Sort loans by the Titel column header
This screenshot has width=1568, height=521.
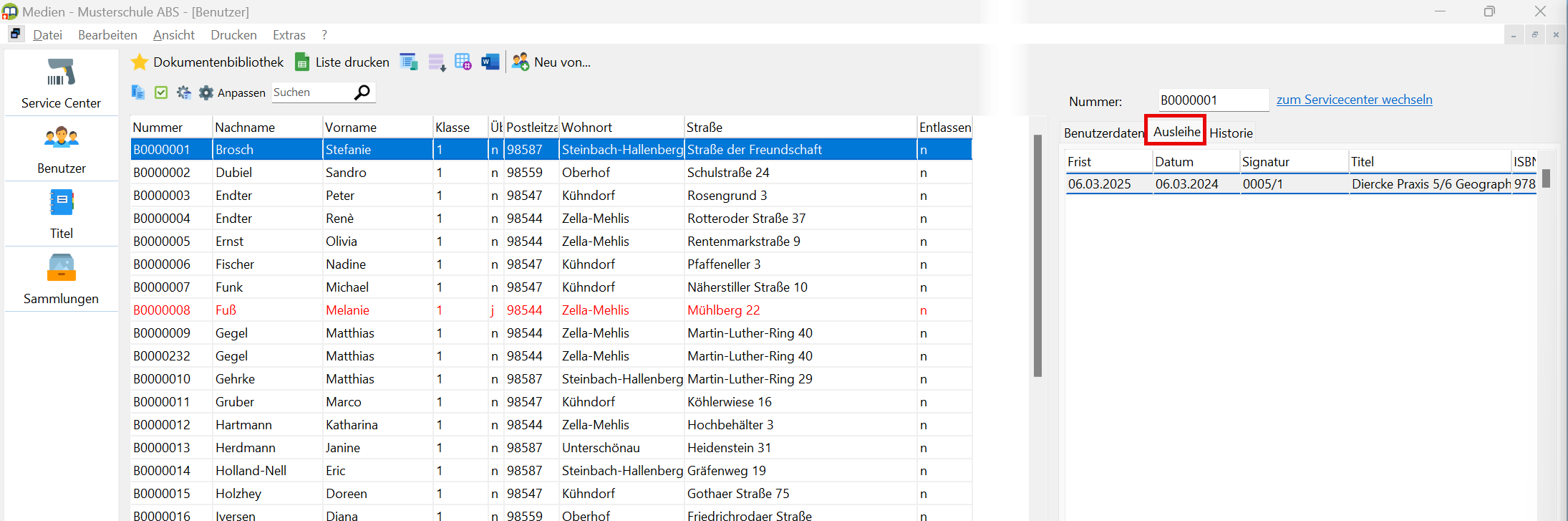tap(1430, 161)
